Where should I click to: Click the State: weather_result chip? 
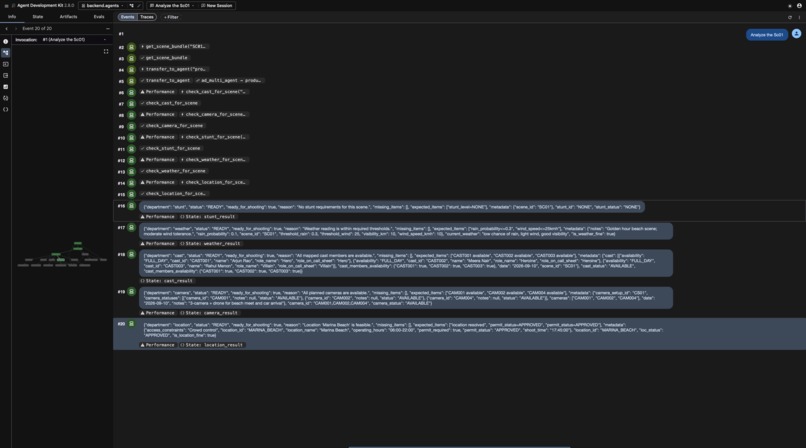[x=210, y=244]
